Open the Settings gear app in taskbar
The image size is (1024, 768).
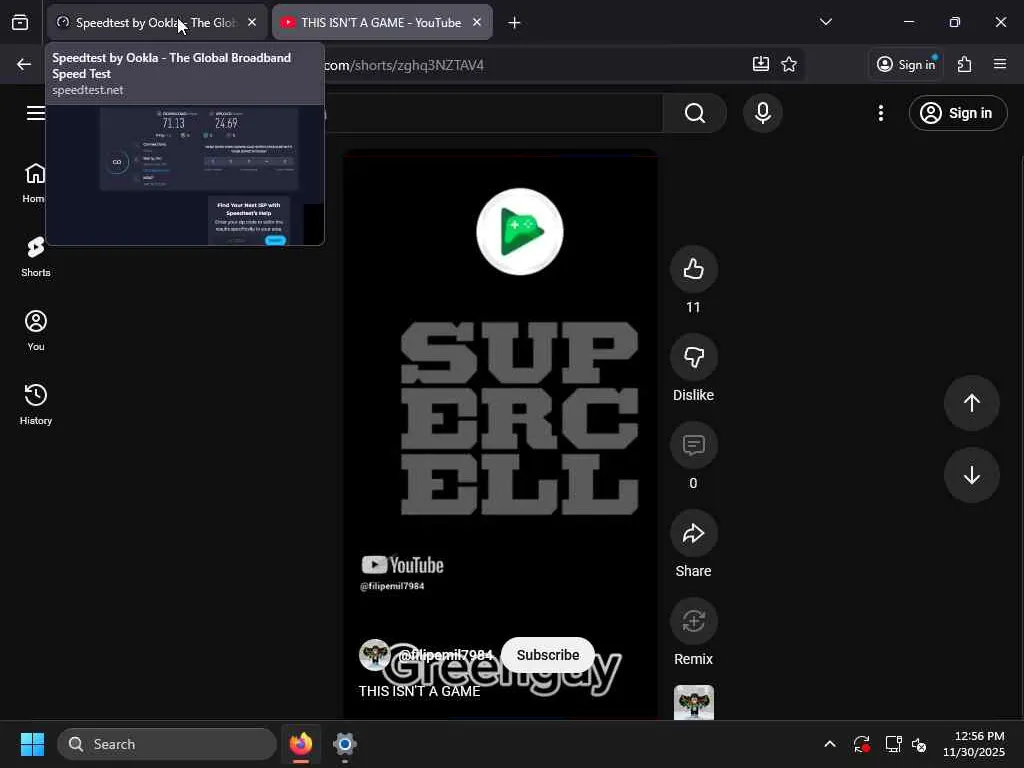tap(345, 744)
